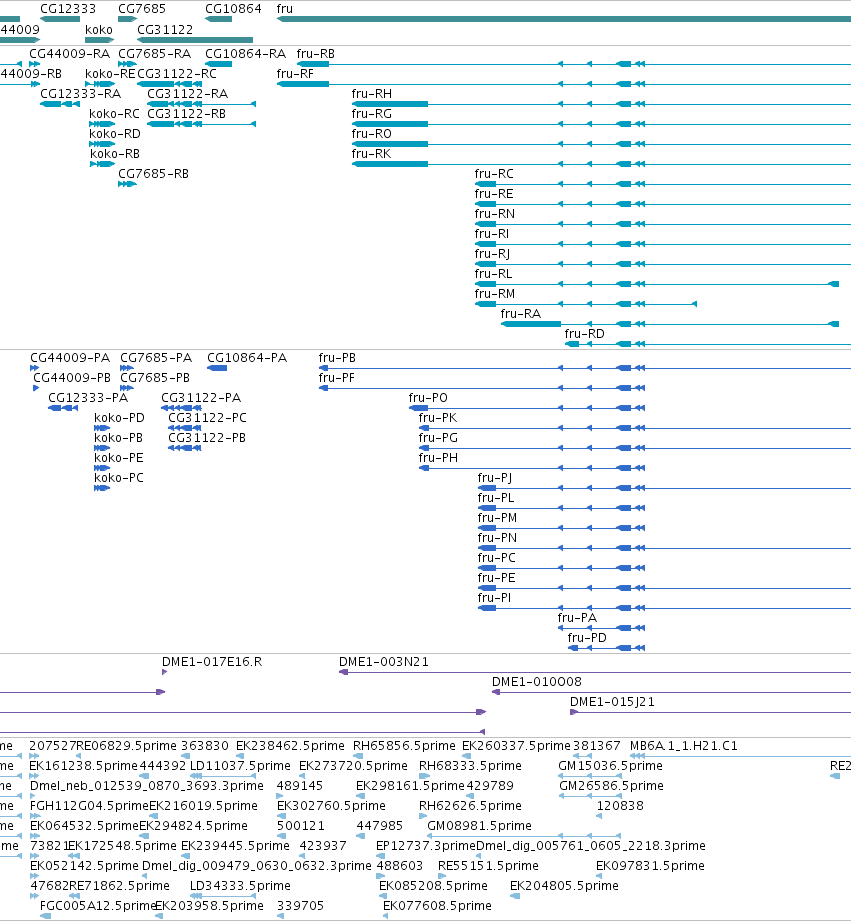The width and height of the screenshot is (851, 921).
Task: Click CG31122-RA transcript label
Action: click(x=187, y=93)
